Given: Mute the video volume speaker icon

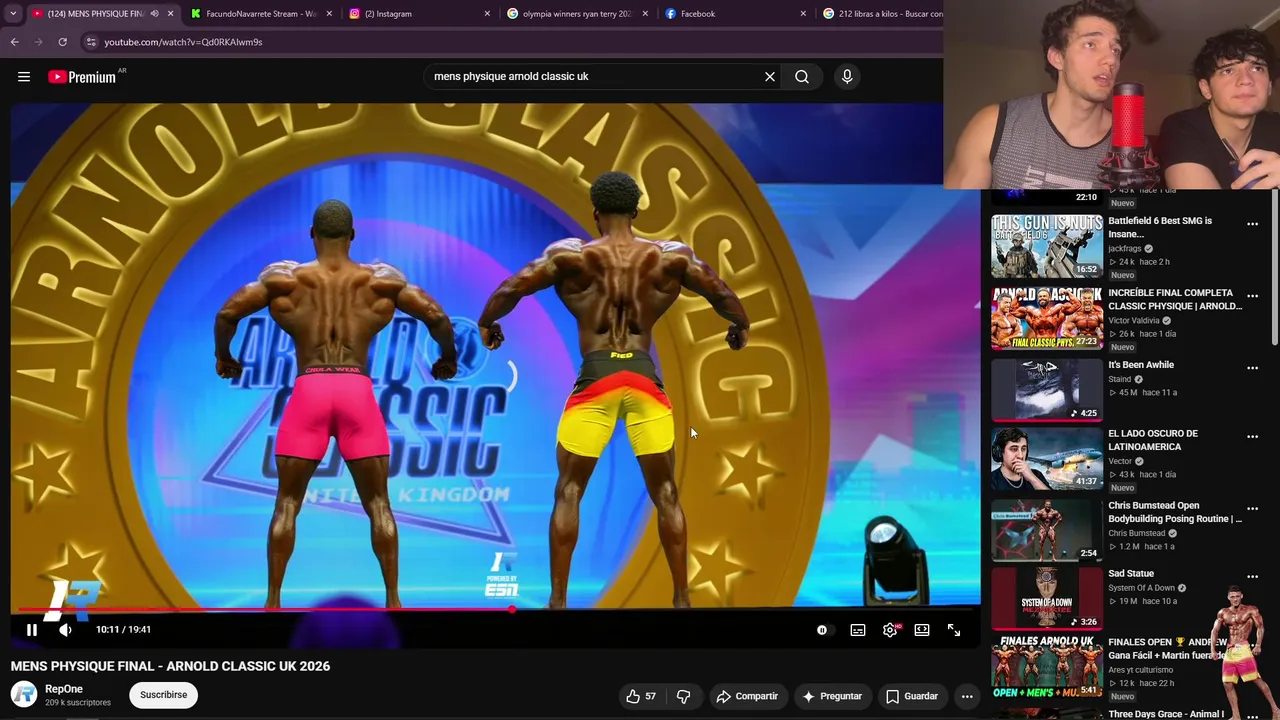Looking at the screenshot, I should click(65, 630).
